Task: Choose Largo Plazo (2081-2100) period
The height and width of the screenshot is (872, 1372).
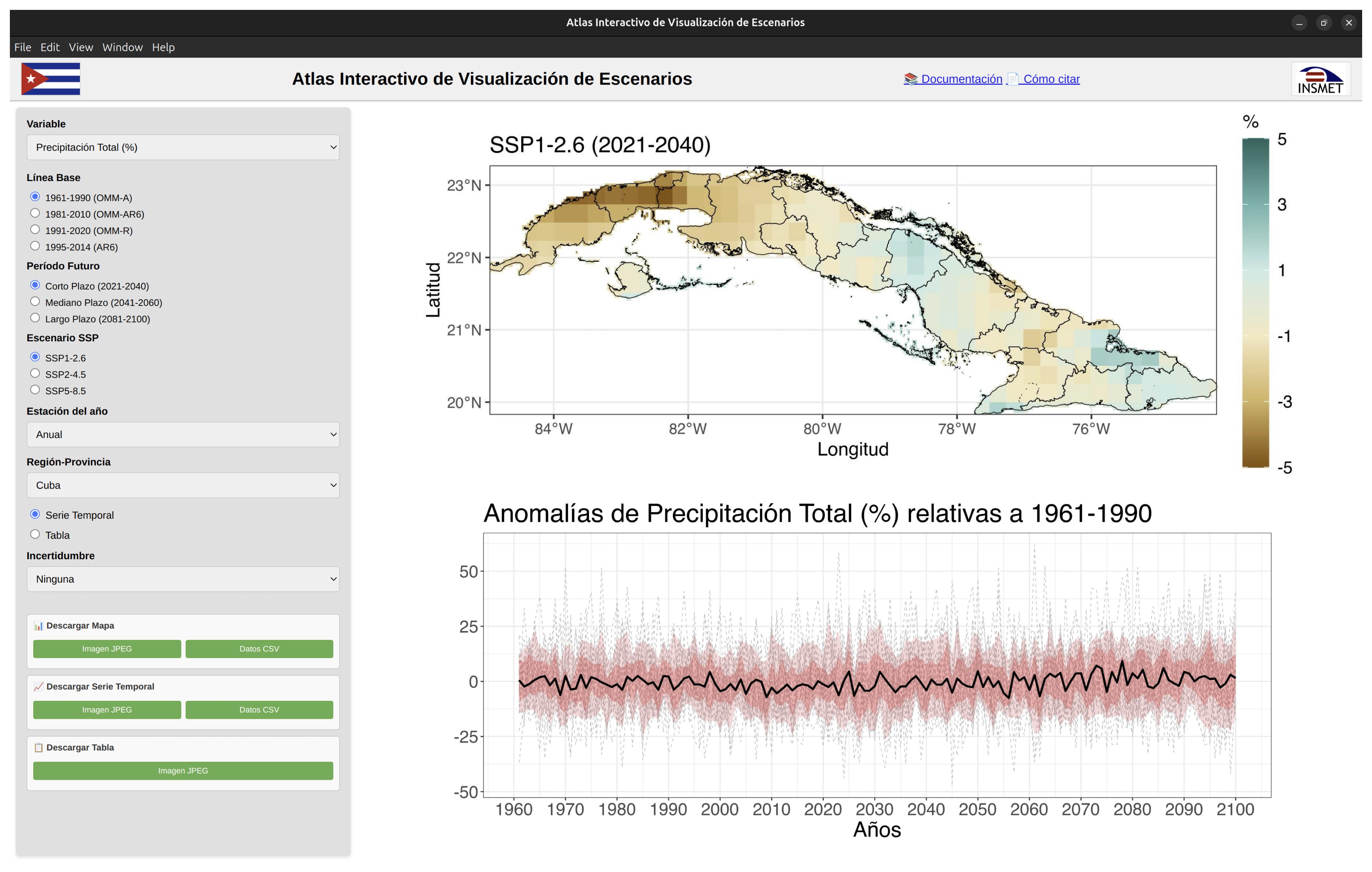Action: [x=35, y=318]
